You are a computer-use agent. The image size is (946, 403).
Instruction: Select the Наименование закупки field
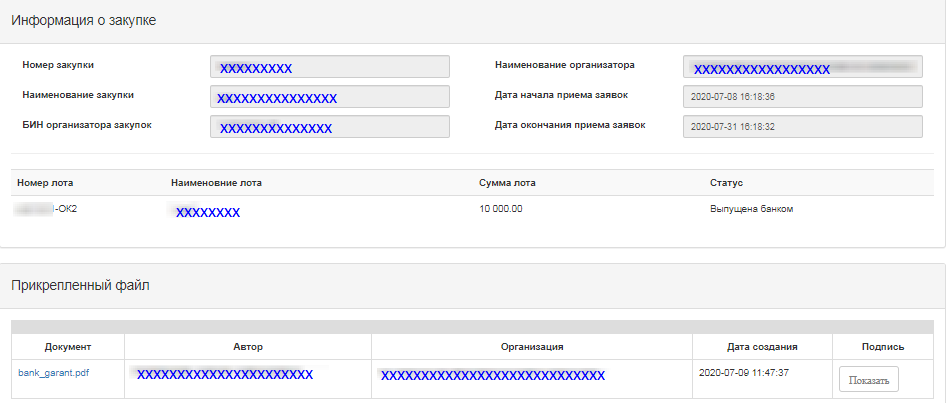pos(330,97)
